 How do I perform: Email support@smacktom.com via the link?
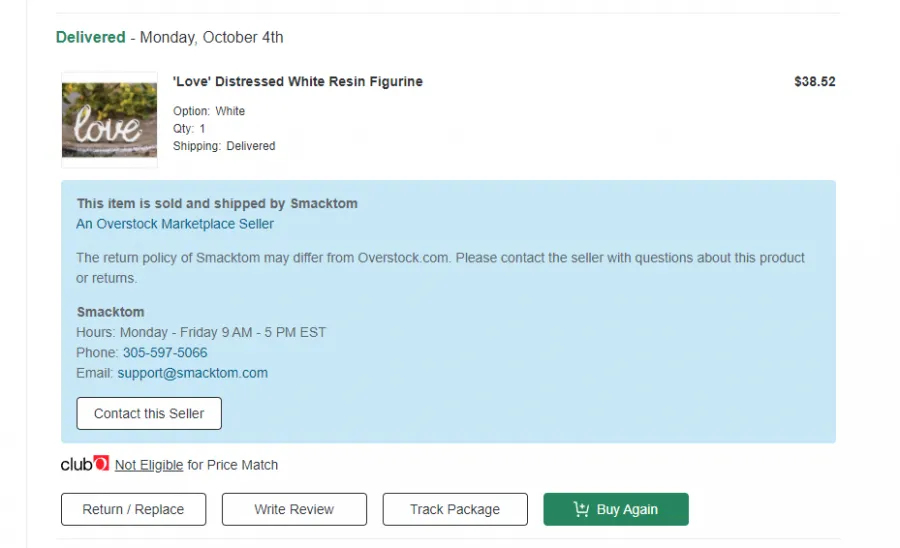click(192, 373)
